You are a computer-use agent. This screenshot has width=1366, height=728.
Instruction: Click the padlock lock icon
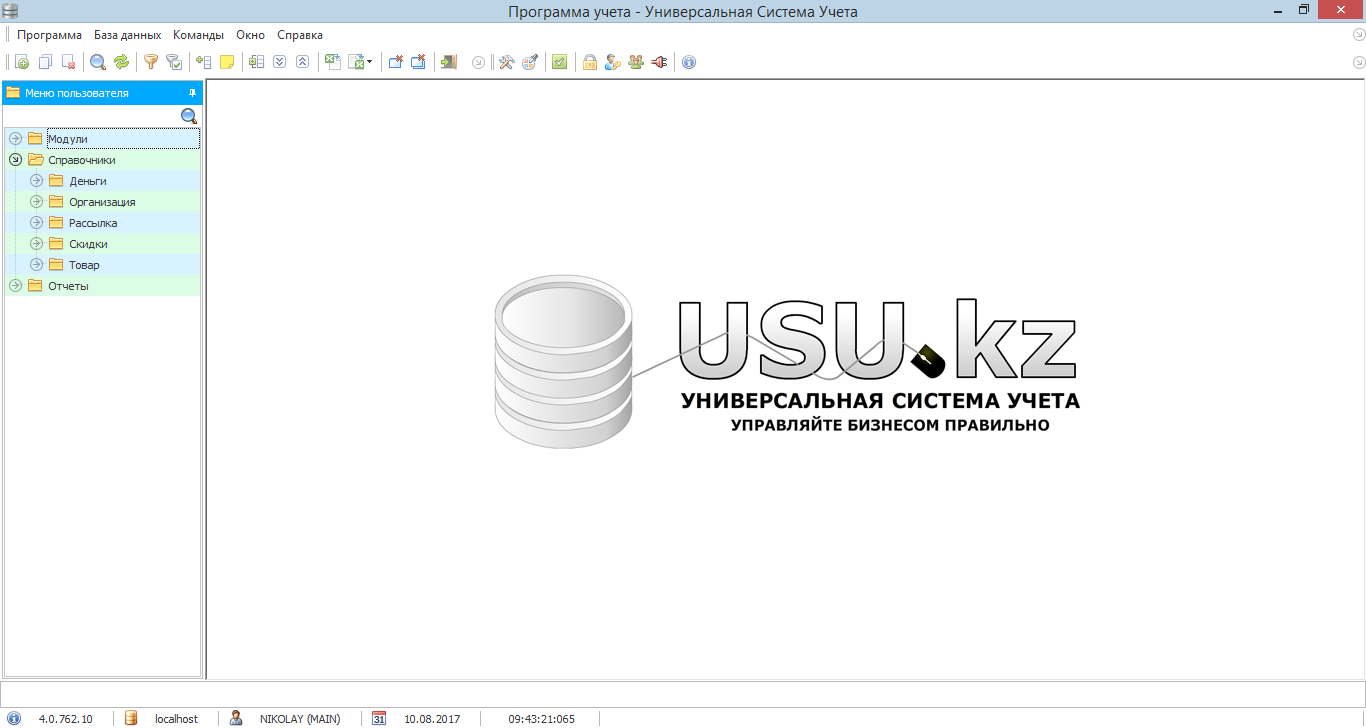590,62
